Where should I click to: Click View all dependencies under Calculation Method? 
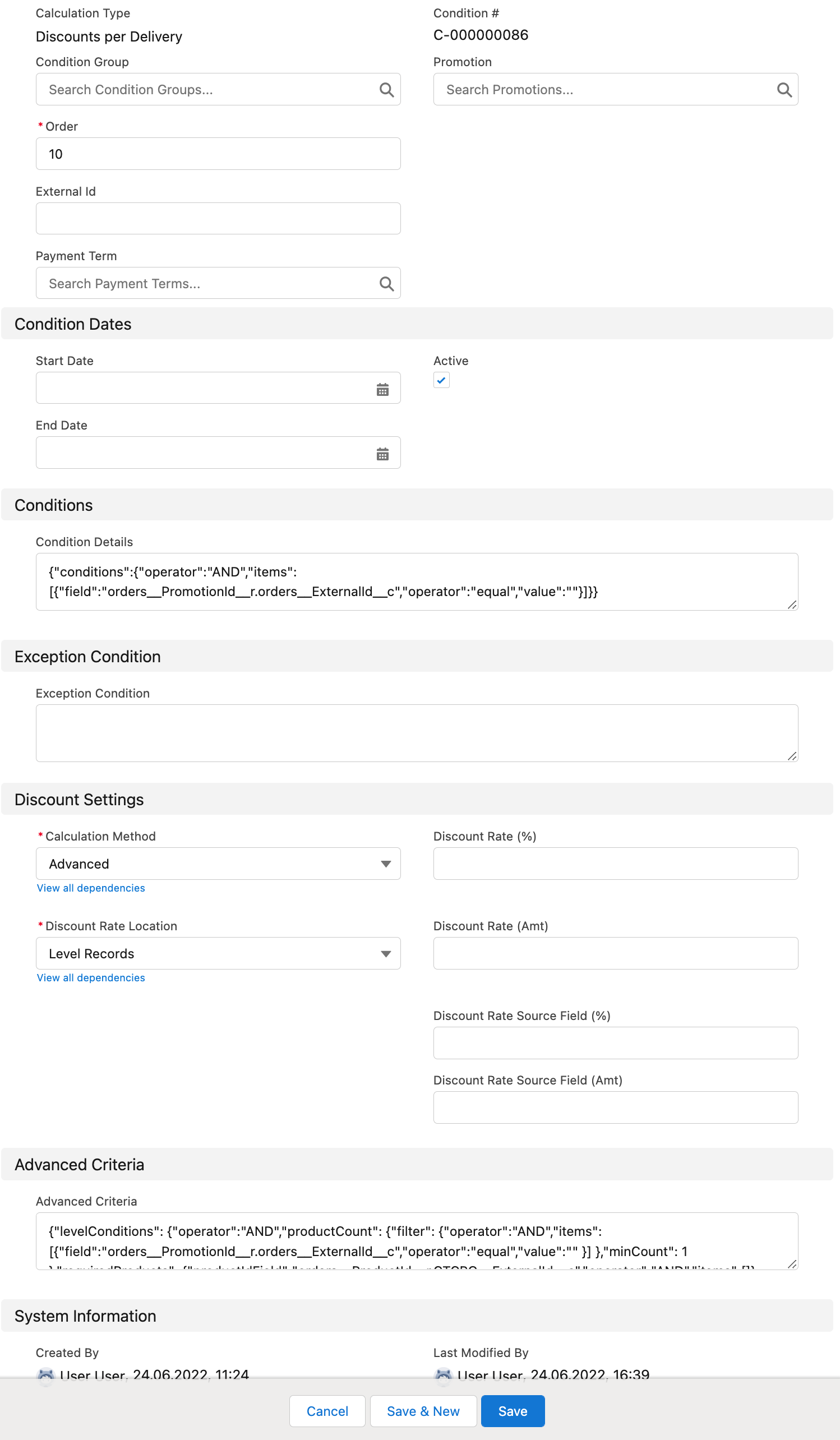[91, 888]
